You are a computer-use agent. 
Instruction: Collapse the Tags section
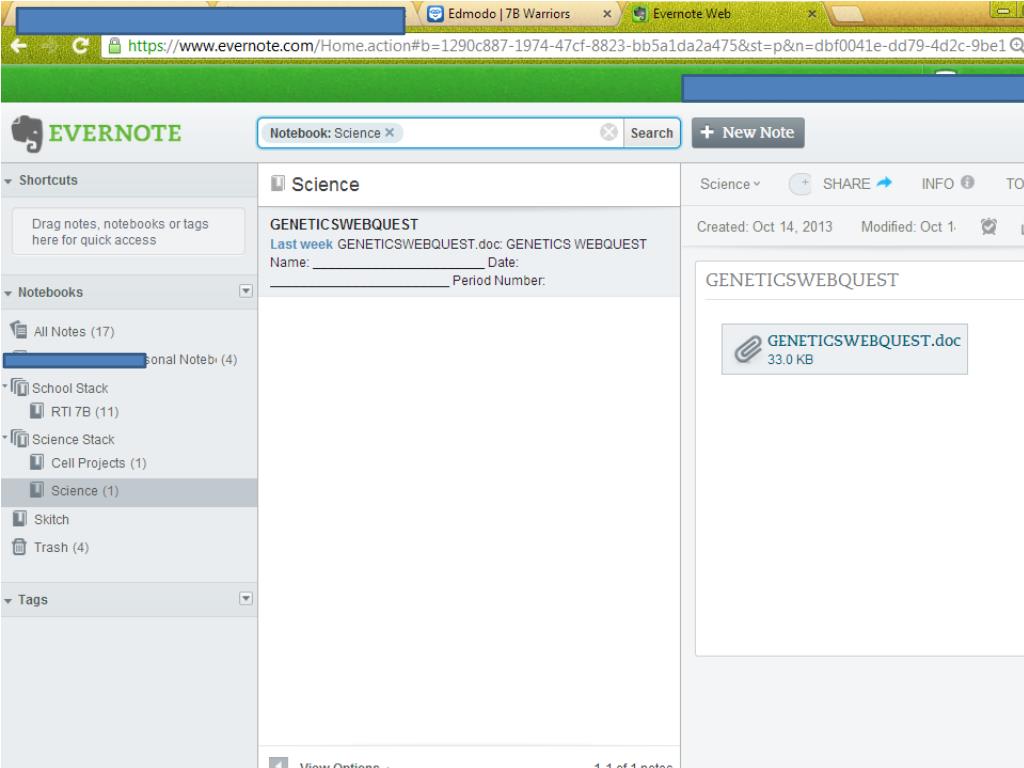click(8, 601)
